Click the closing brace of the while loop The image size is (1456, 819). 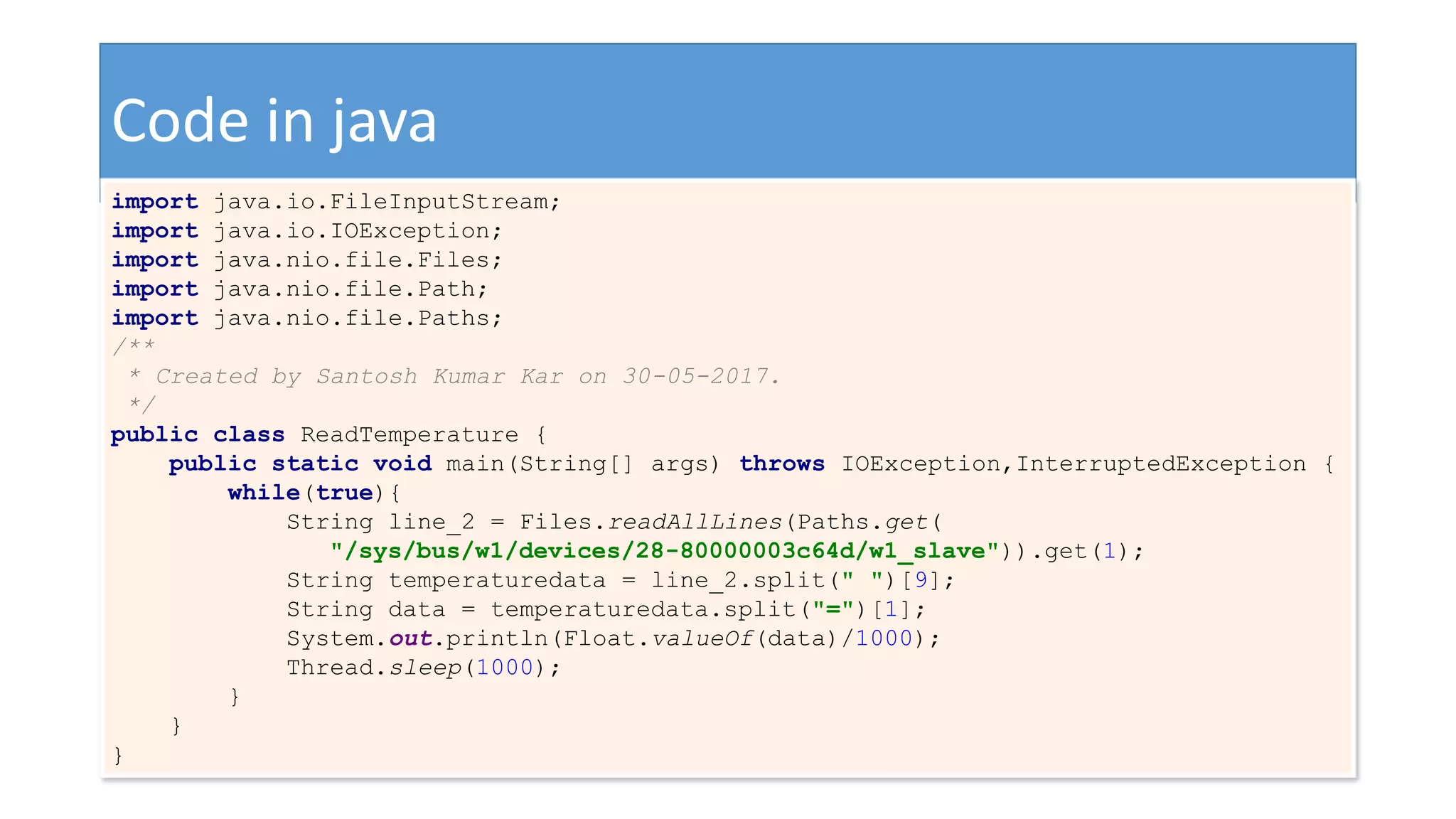[x=235, y=697]
